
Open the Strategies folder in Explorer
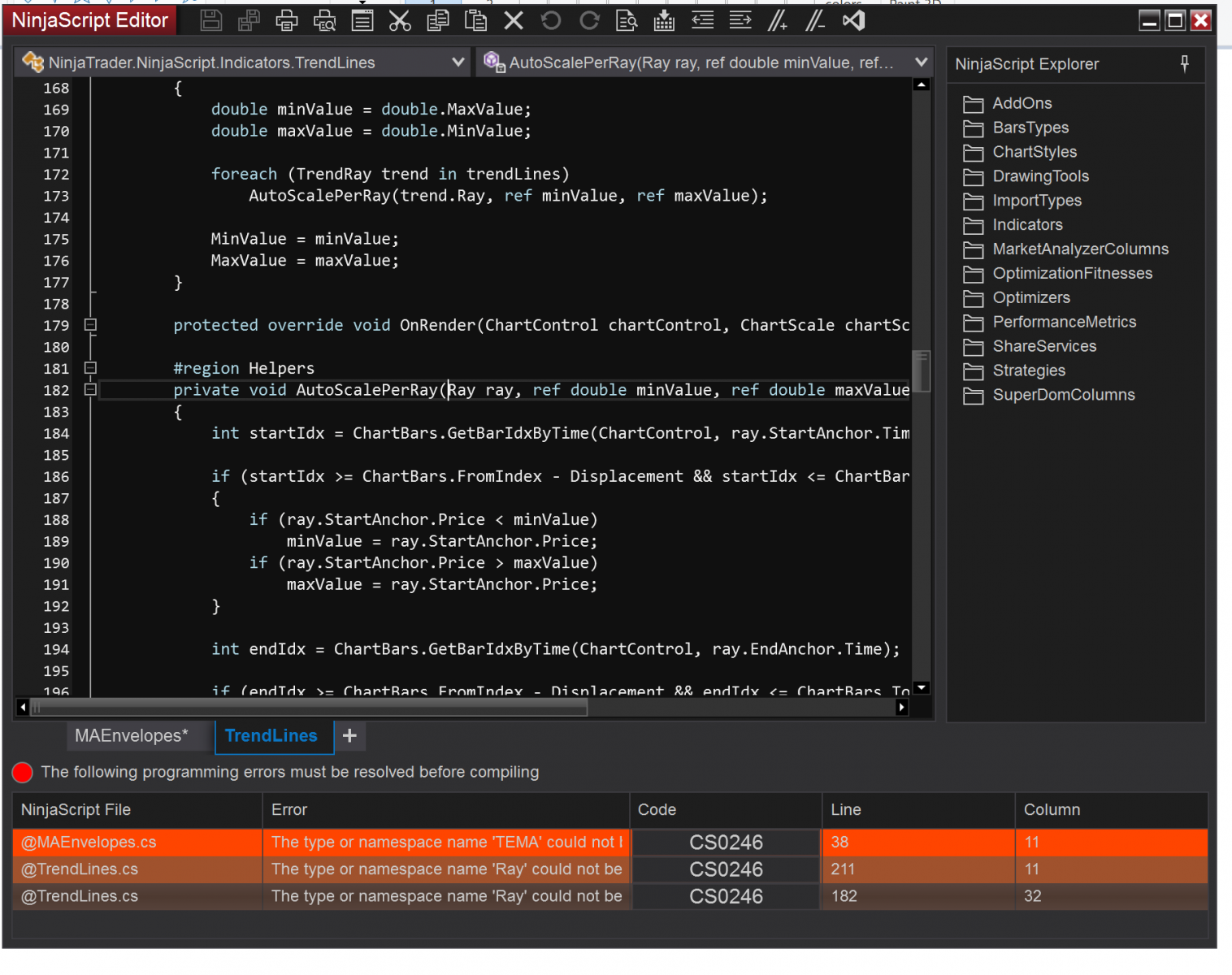point(1028,370)
